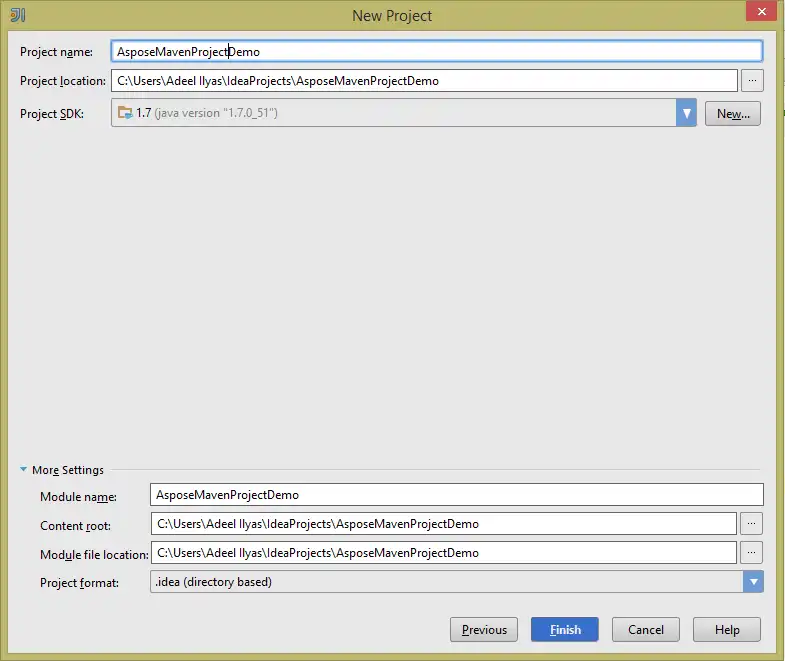Open the Project SDK dropdown arrow

[x=686, y=113]
